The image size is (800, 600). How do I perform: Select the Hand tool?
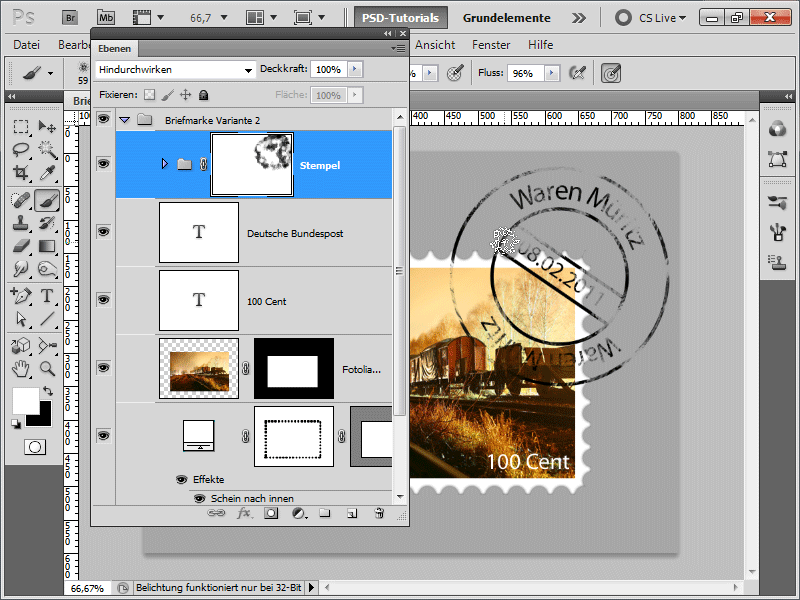[20, 368]
